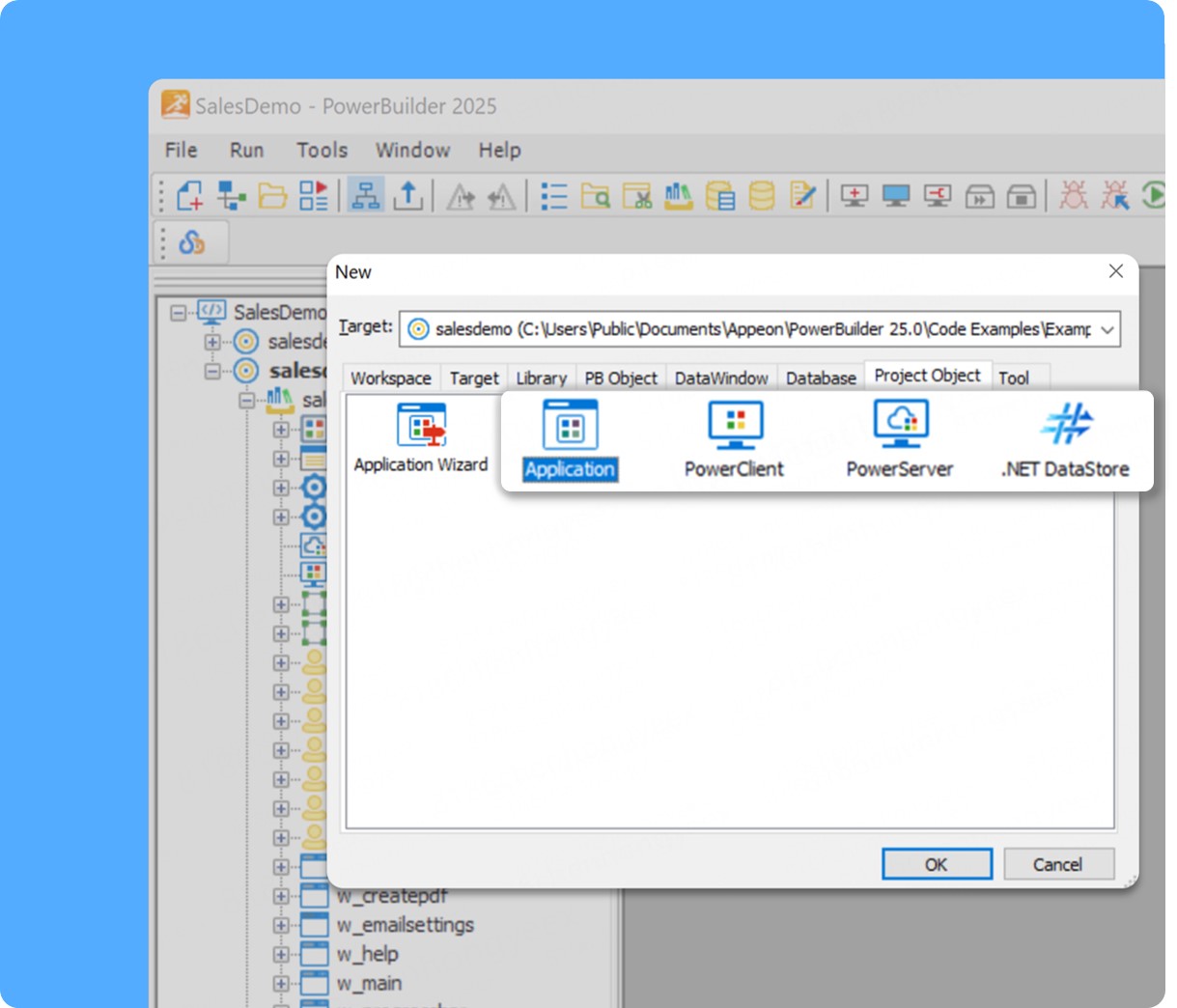
Task: Select the PowerServer project object
Action: point(900,439)
